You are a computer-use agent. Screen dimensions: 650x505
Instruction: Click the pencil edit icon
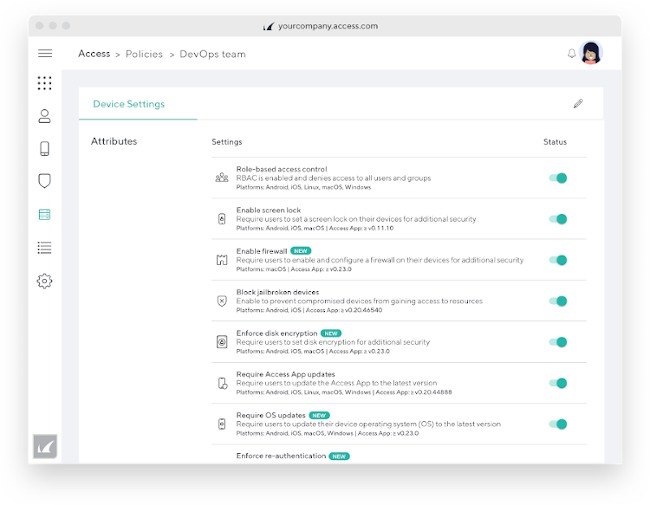click(578, 104)
